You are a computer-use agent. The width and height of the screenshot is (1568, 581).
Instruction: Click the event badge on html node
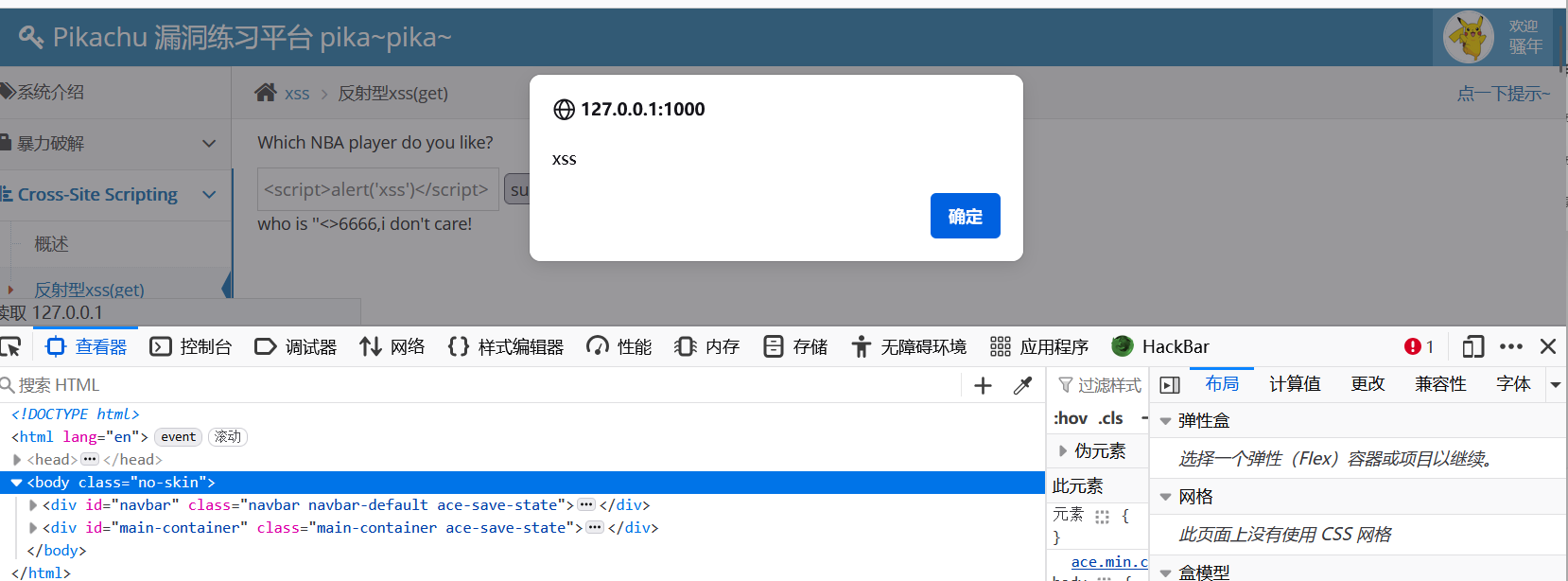click(x=178, y=436)
